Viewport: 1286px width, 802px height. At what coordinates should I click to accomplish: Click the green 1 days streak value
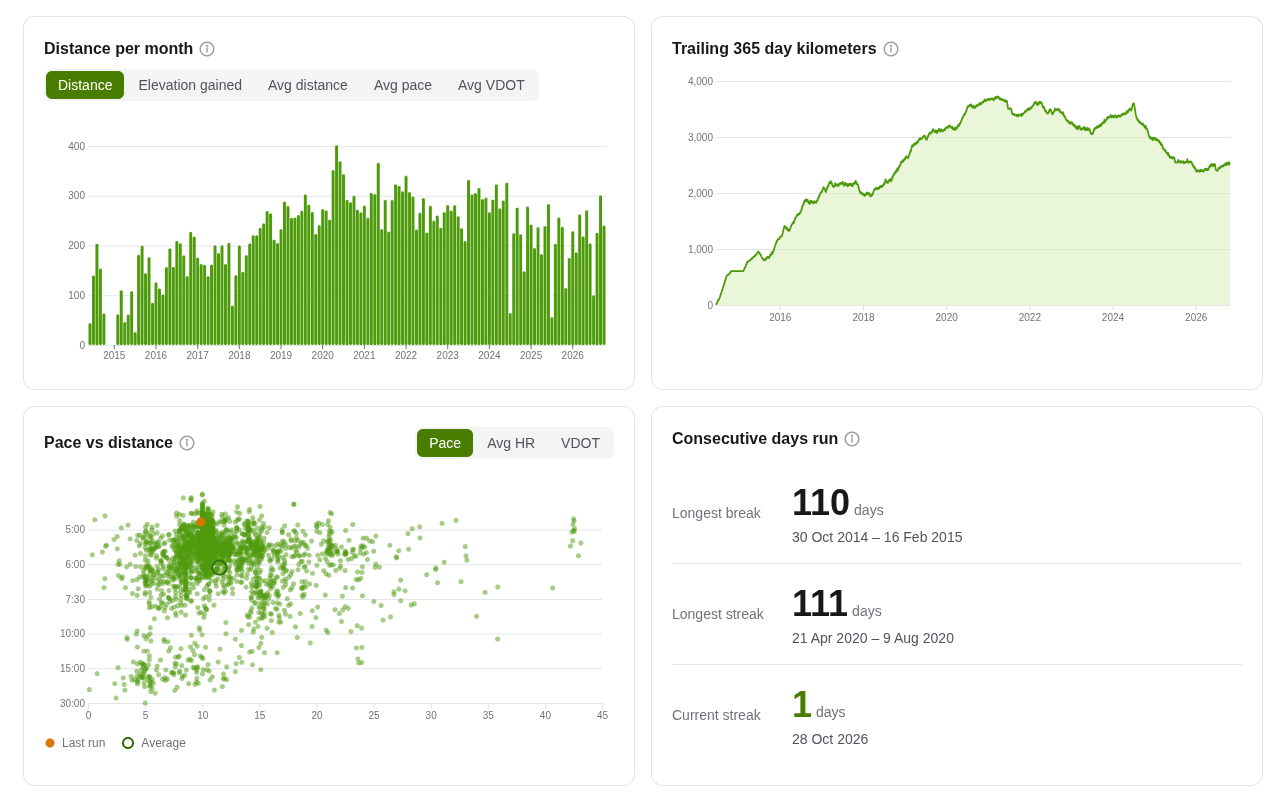[819, 705]
